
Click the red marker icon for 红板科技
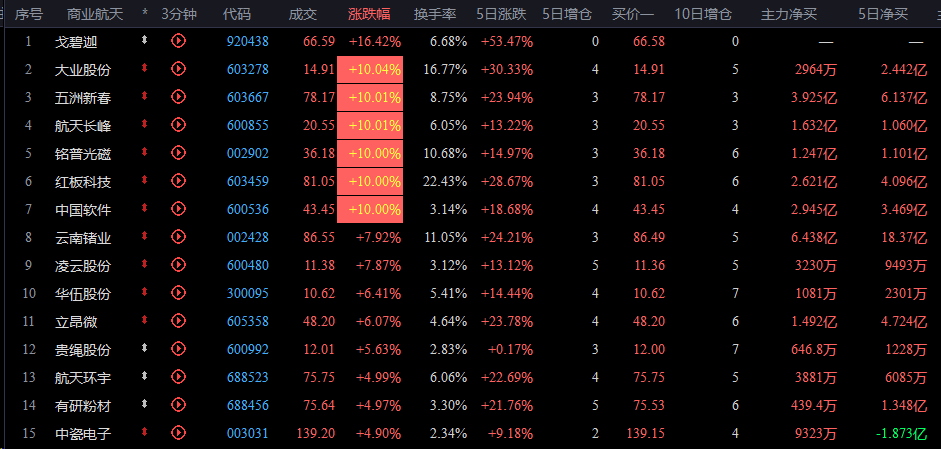[144, 180]
